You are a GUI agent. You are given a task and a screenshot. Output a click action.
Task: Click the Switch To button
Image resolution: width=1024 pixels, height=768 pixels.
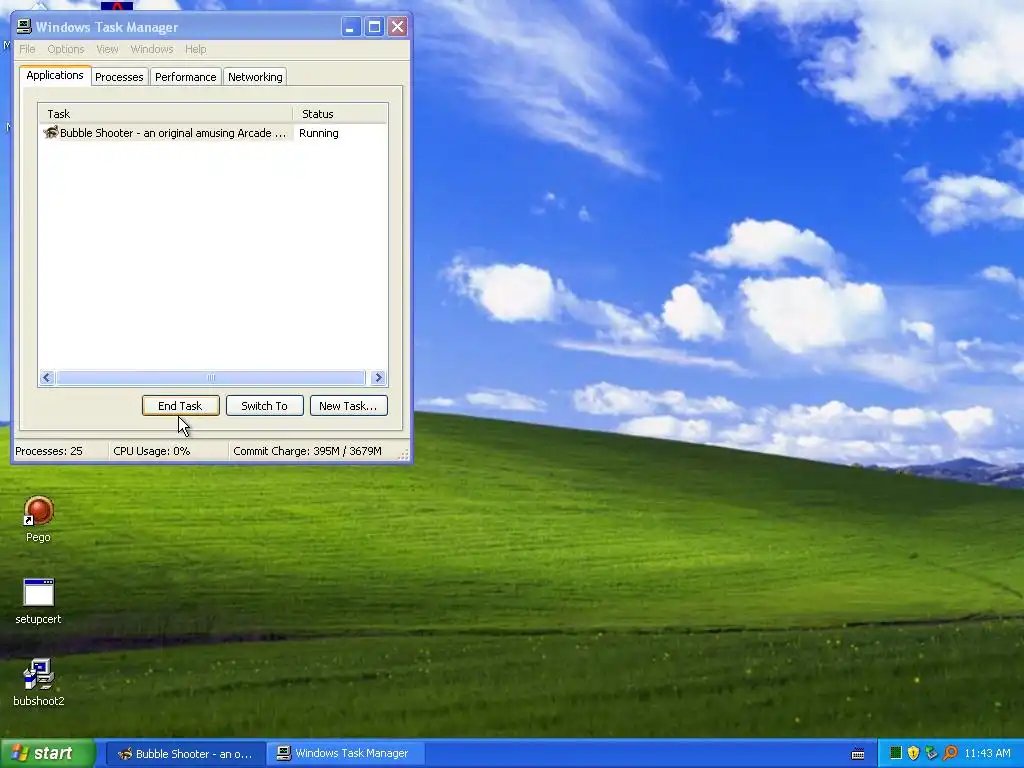(264, 406)
